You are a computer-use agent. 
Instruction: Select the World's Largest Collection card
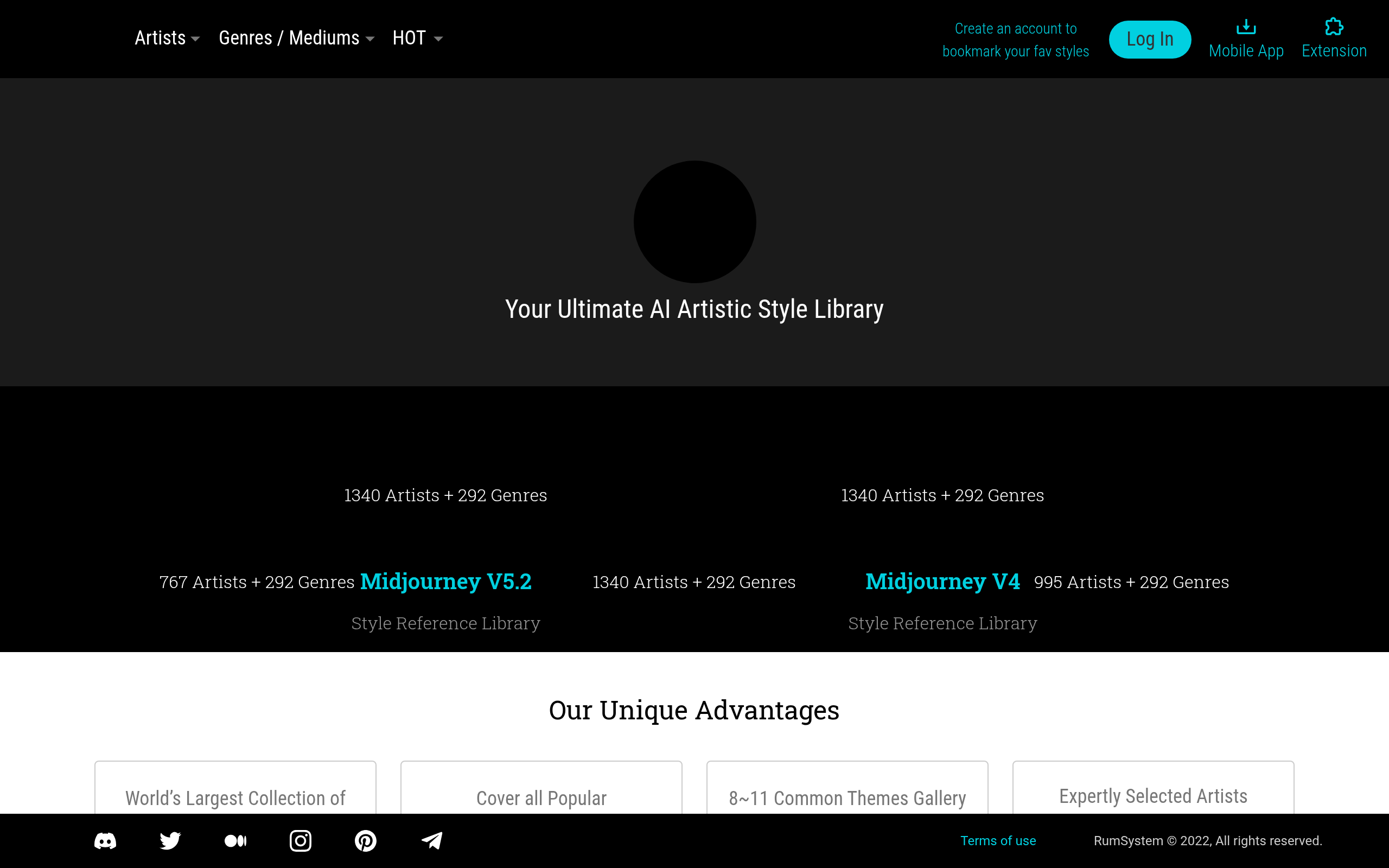235,787
